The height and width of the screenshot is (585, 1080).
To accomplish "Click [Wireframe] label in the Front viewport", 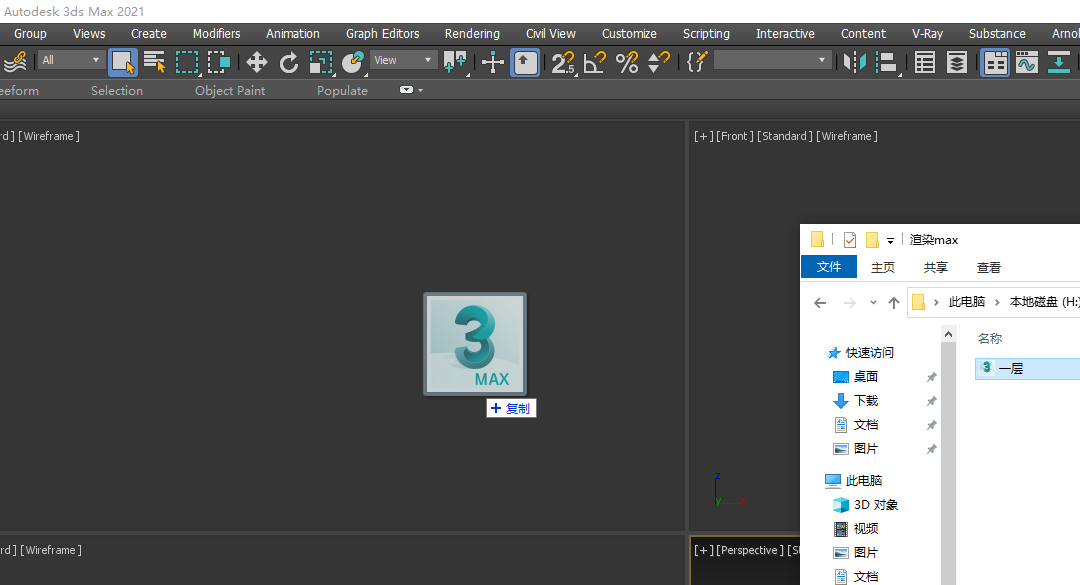I will coord(847,136).
